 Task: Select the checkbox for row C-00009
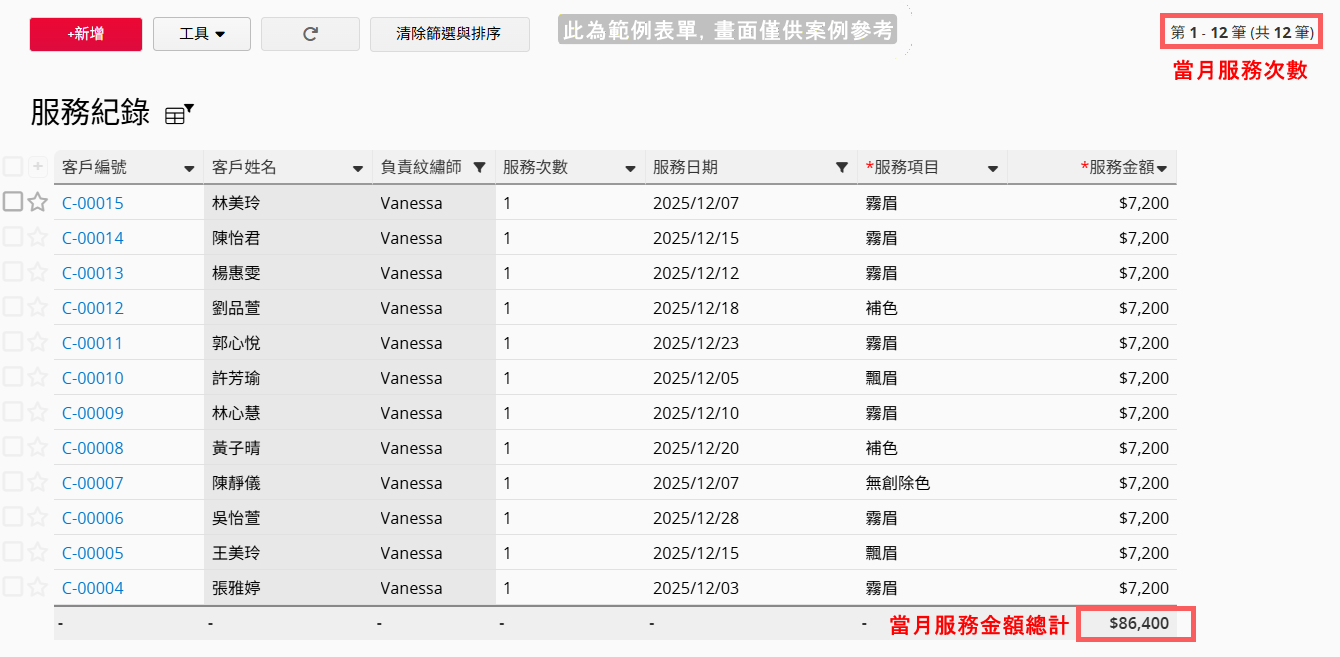point(13,412)
